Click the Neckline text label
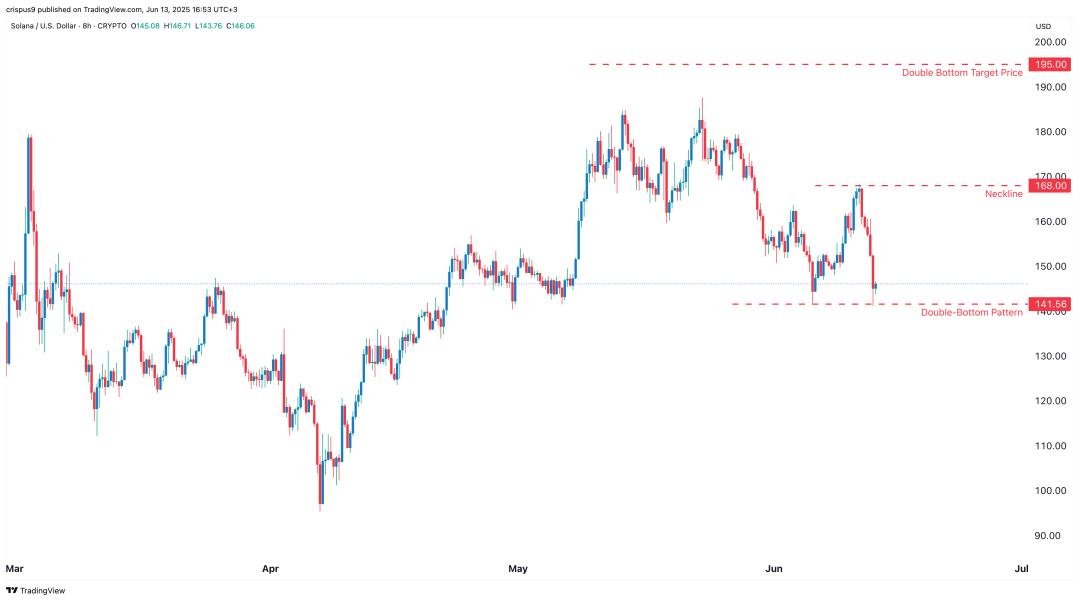 (1004, 194)
